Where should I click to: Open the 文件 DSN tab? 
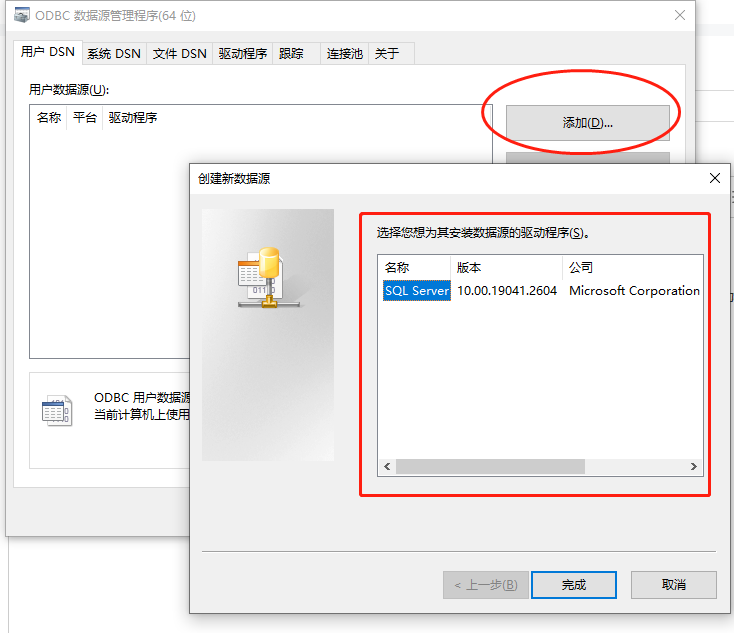click(x=179, y=53)
